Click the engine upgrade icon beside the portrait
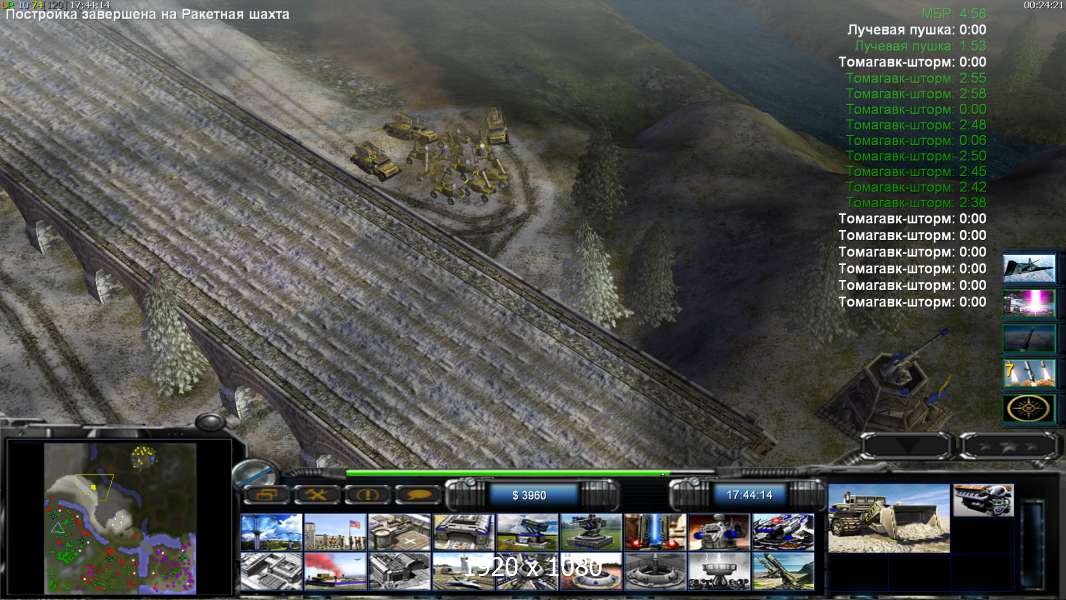Screen dimensions: 1066x600 point(983,500)
